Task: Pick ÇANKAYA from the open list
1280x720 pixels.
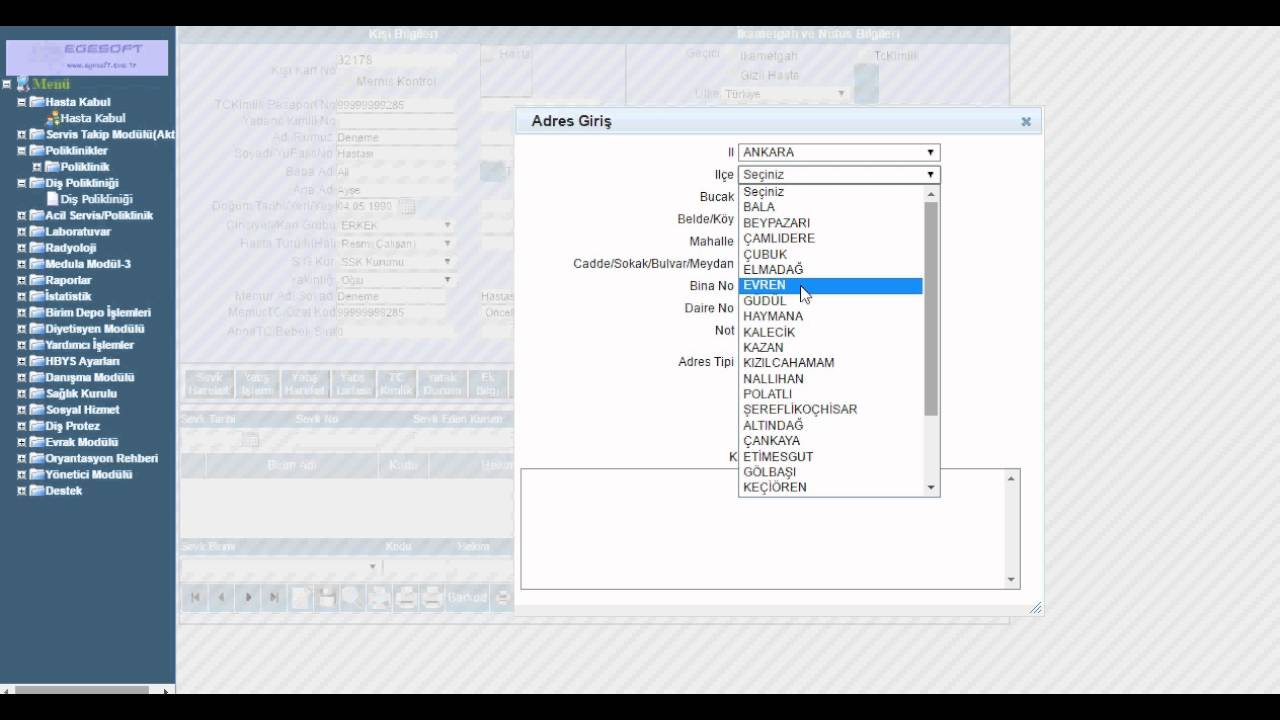Action: (x=830, y=441)
